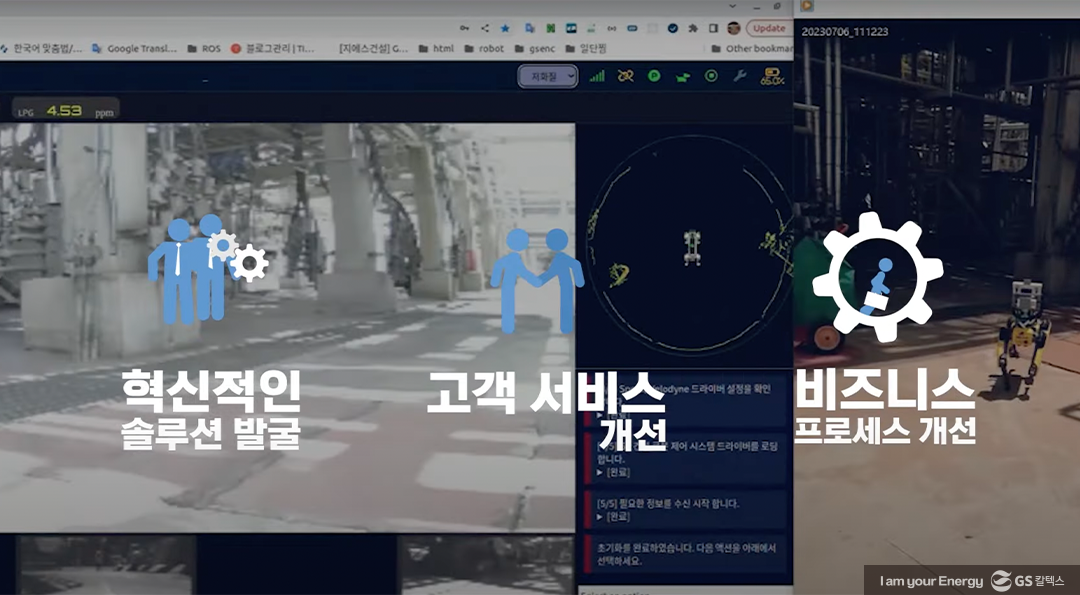Open the browser profile avatar

click(x=731, y=29)
